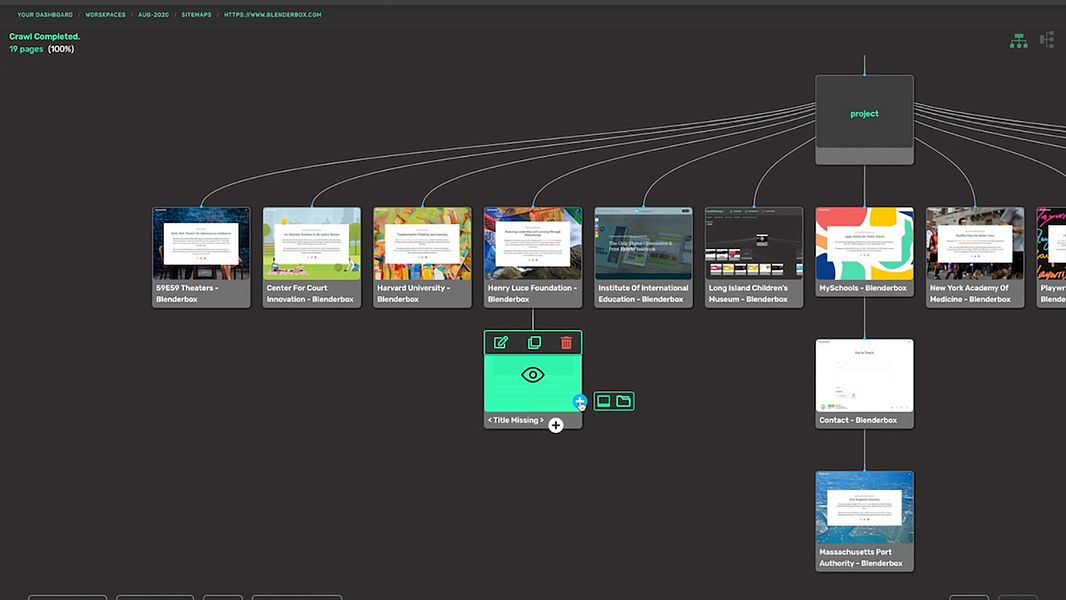The image size is (1066, 600).
Task: Open the eye preview icon on the green node
Action: (533, 376)
